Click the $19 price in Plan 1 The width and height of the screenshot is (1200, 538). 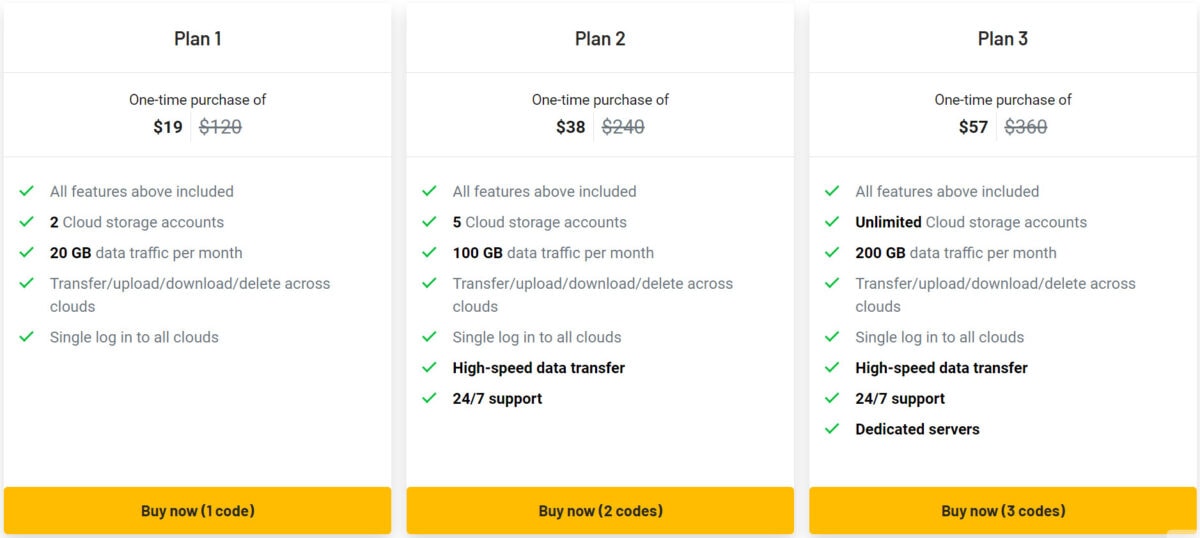(168, 127)
